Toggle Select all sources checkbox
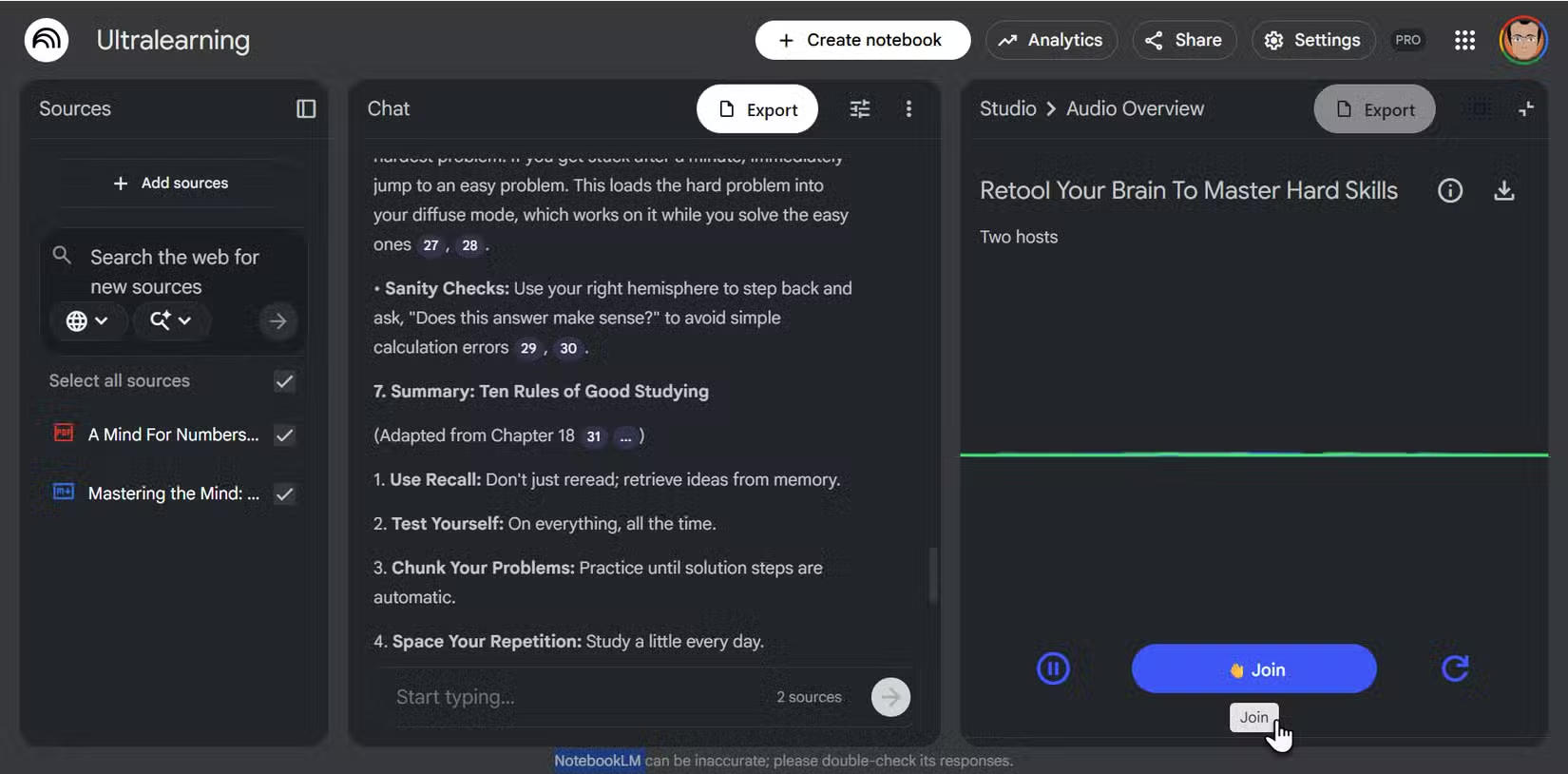 click(284, 381)
